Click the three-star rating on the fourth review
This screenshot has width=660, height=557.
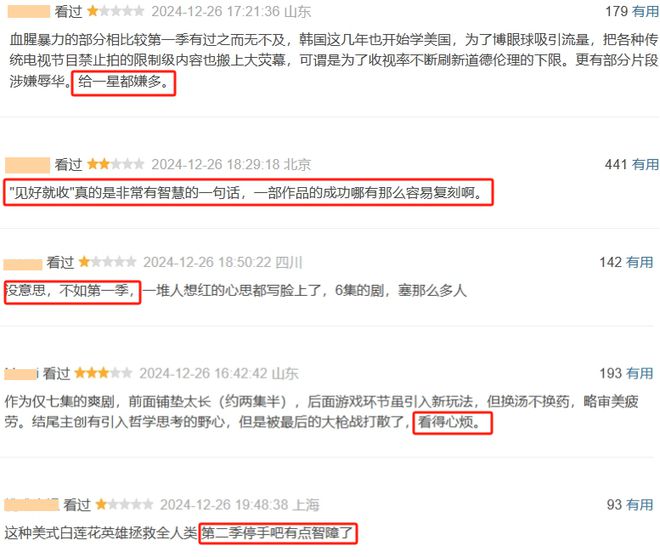coord(104,373)
